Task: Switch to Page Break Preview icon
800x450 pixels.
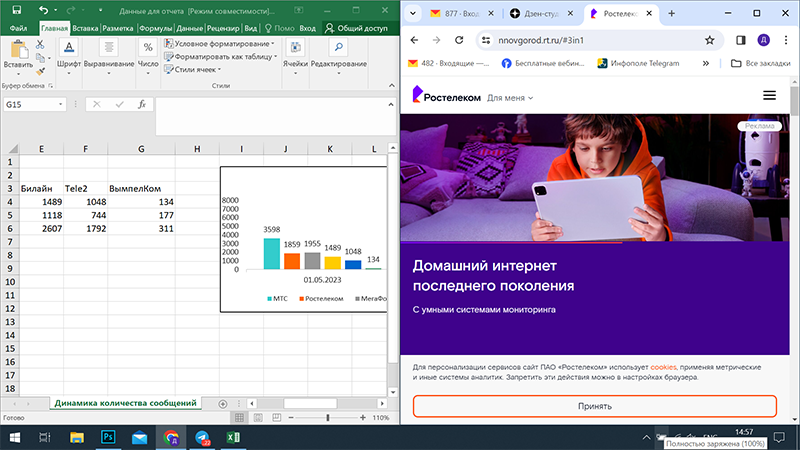Action: point(277,418)
